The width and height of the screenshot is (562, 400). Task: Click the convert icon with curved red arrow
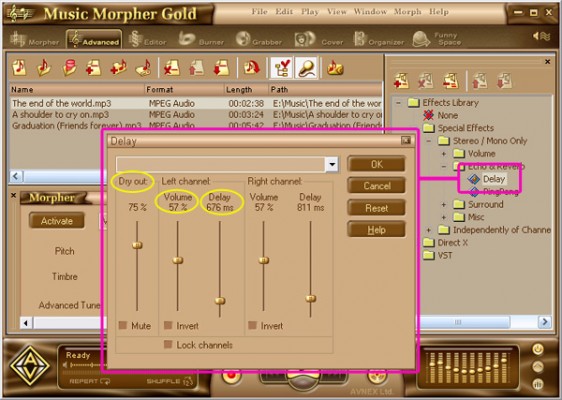pyautogui.click(x=252, y=67)
